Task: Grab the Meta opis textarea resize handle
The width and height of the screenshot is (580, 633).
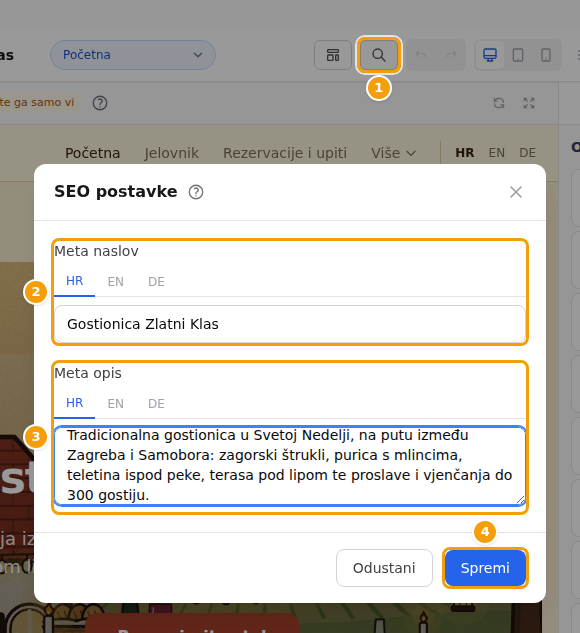Action: pos(521,500)
